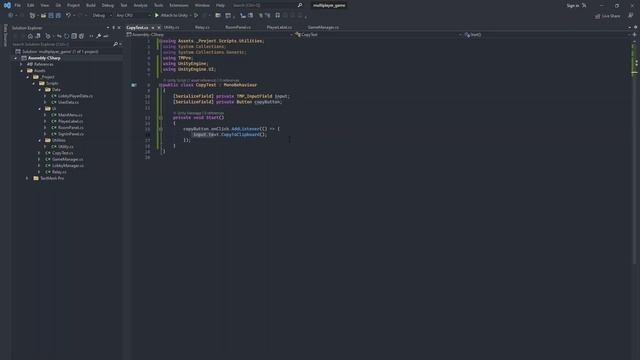
Task: Select SignInPanel.cs in Solution Explorer
Action: [71, 134]
